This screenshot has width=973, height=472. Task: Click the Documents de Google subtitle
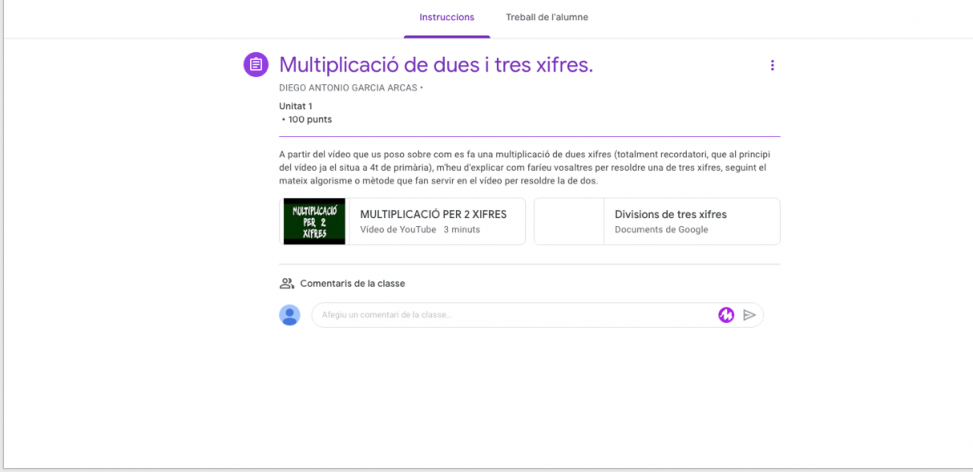[x=661, y=230]
